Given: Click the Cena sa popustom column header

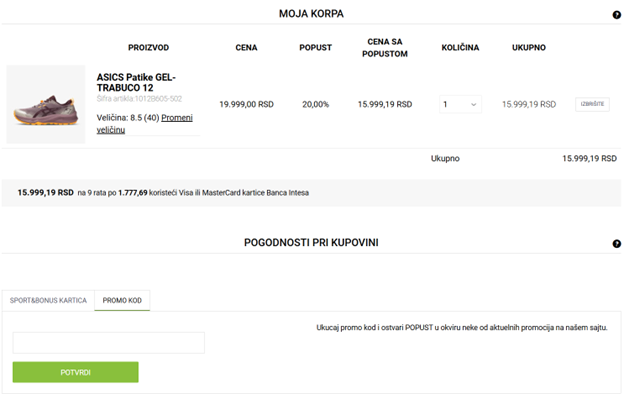Looking at the screenshot, I should 385,48.
